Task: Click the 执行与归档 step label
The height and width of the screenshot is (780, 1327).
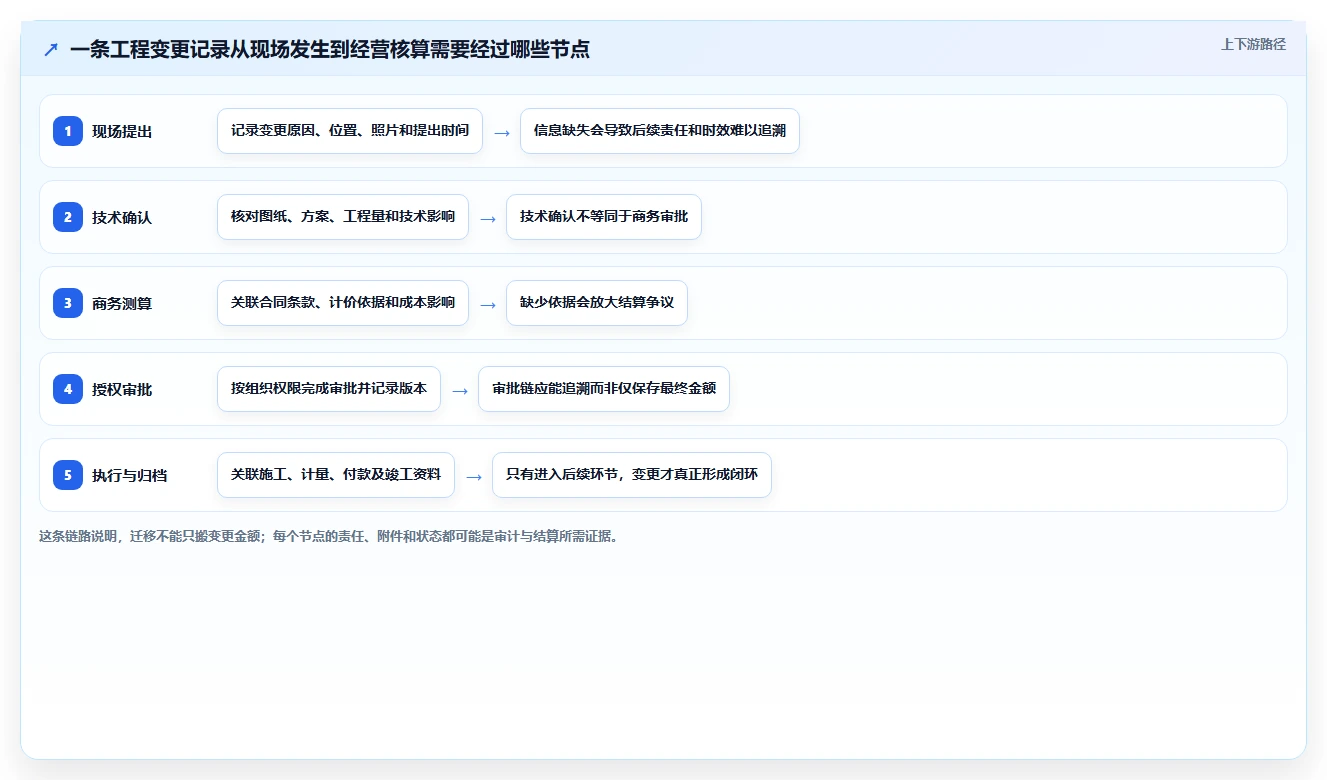Action: click(x=130, y=475)
